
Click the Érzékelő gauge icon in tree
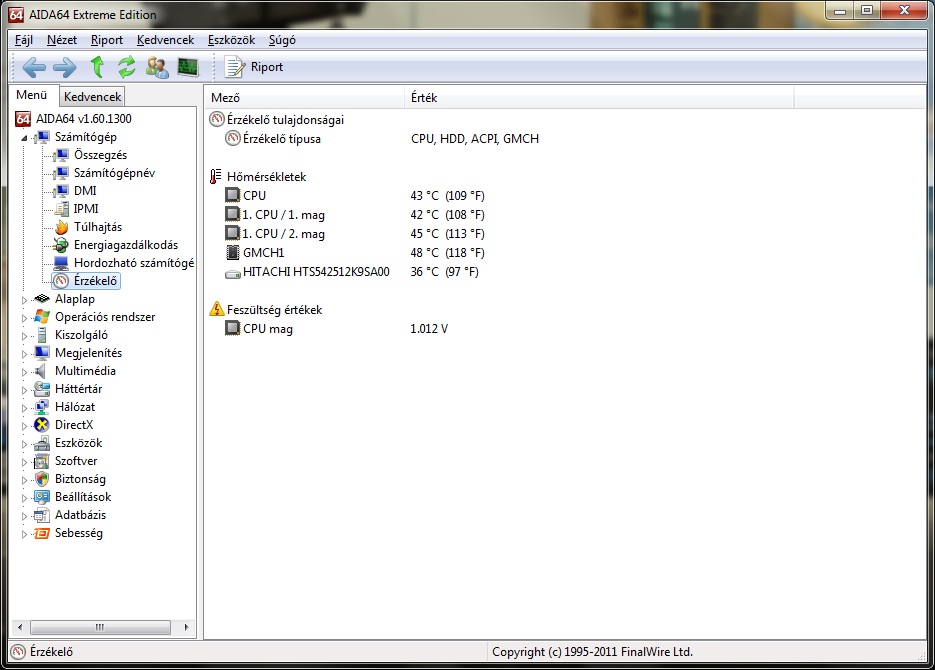click(x=61, y=281)
